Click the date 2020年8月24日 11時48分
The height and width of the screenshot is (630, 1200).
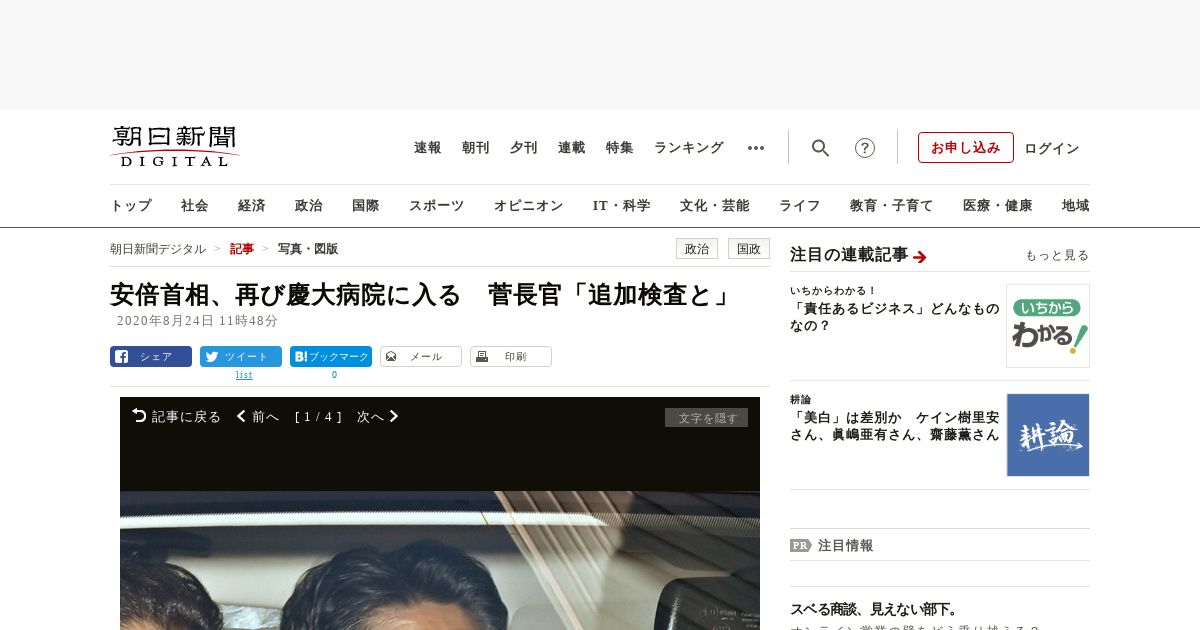coord(197,321)
